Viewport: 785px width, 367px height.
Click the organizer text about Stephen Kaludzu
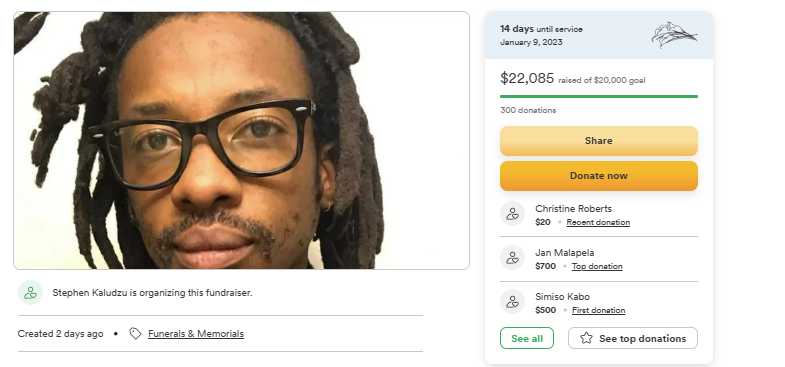152,293
